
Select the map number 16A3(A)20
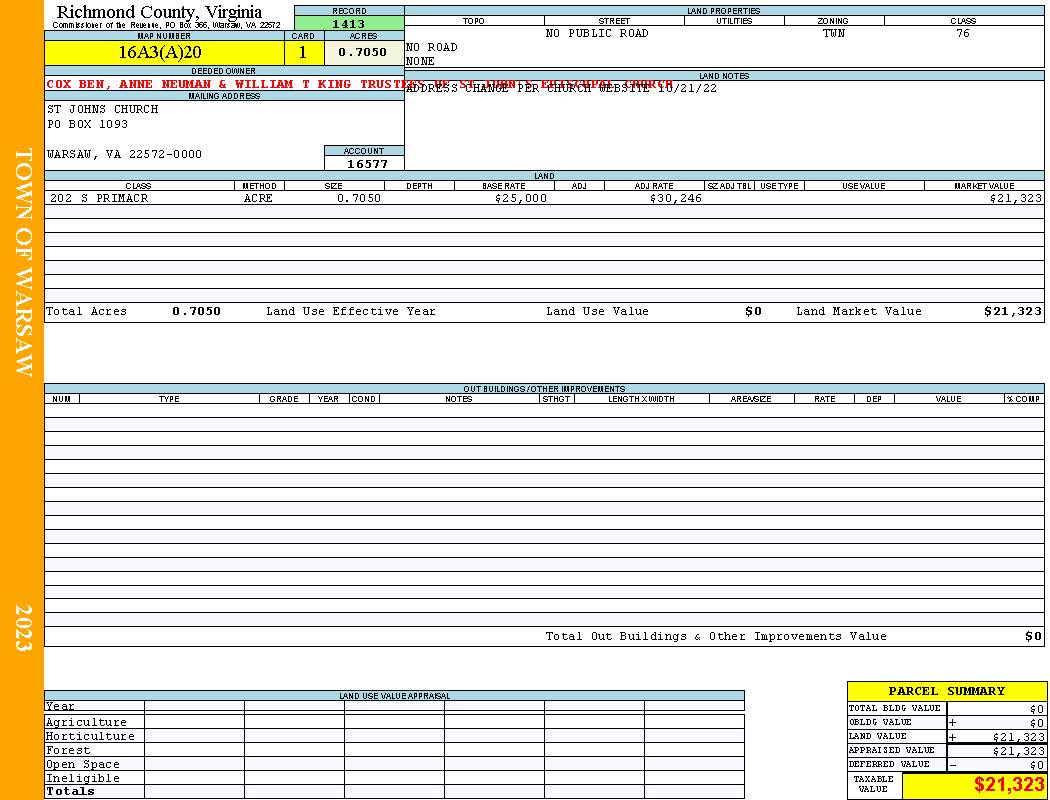(159, 52)
